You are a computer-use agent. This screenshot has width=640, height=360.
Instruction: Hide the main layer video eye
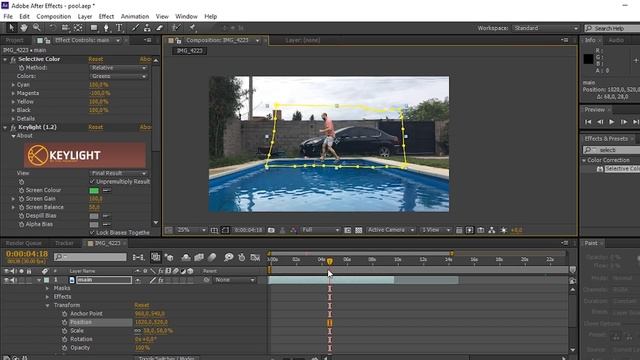6,280
